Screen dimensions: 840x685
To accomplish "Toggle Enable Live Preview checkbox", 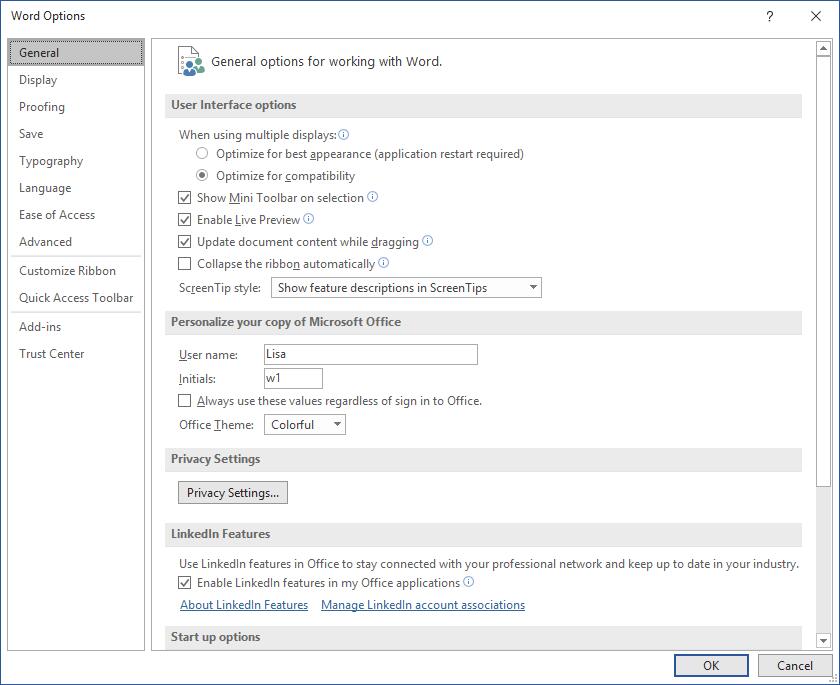I will [x=184, y=220].
